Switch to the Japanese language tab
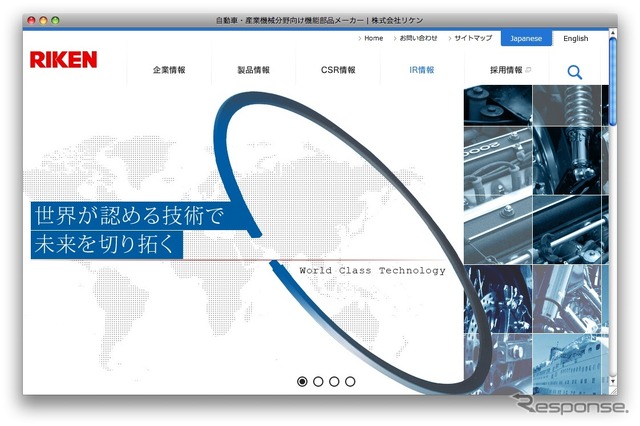The image size is (640, 426). point(526,38)
